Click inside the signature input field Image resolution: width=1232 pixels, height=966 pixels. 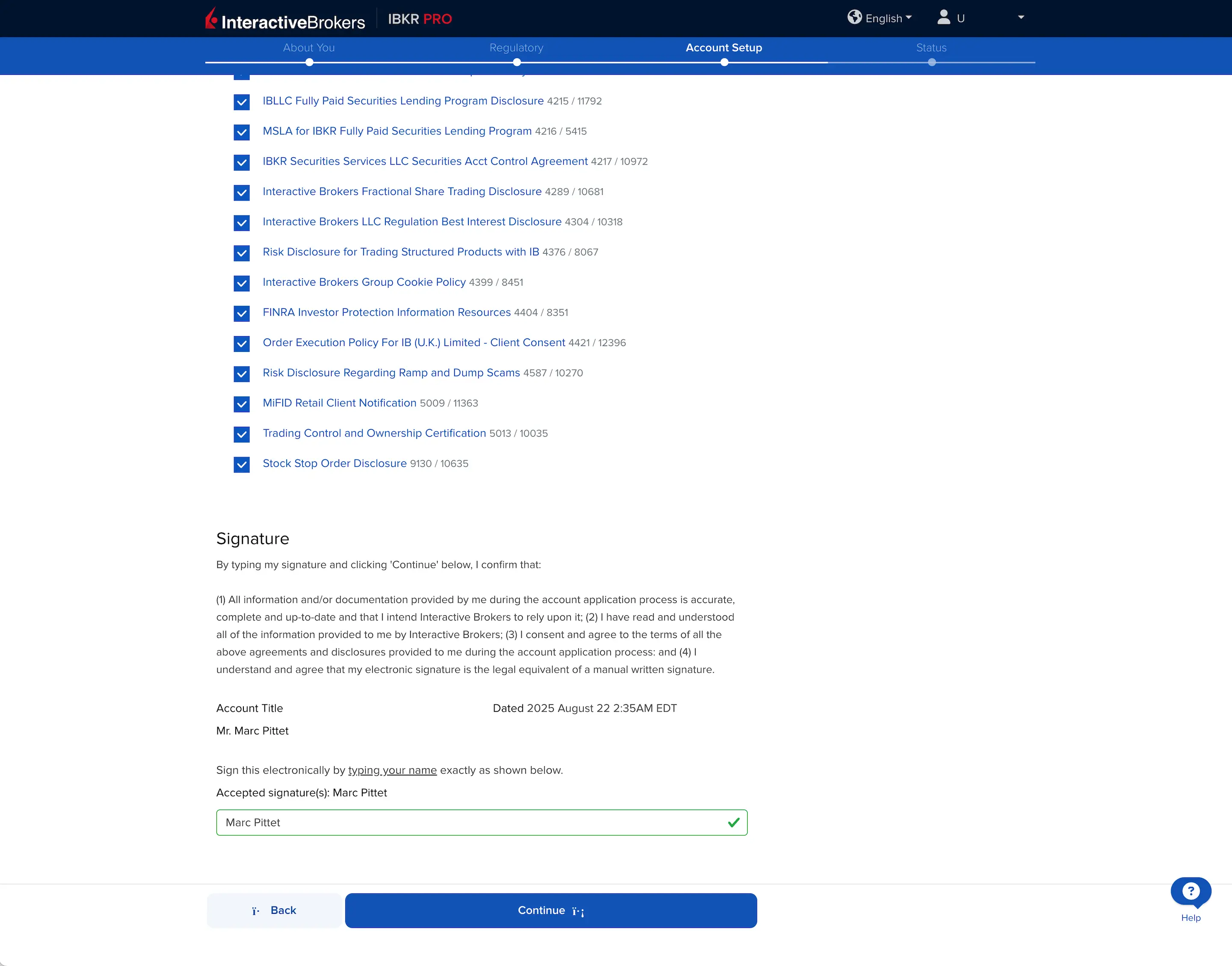coord(481,822)
